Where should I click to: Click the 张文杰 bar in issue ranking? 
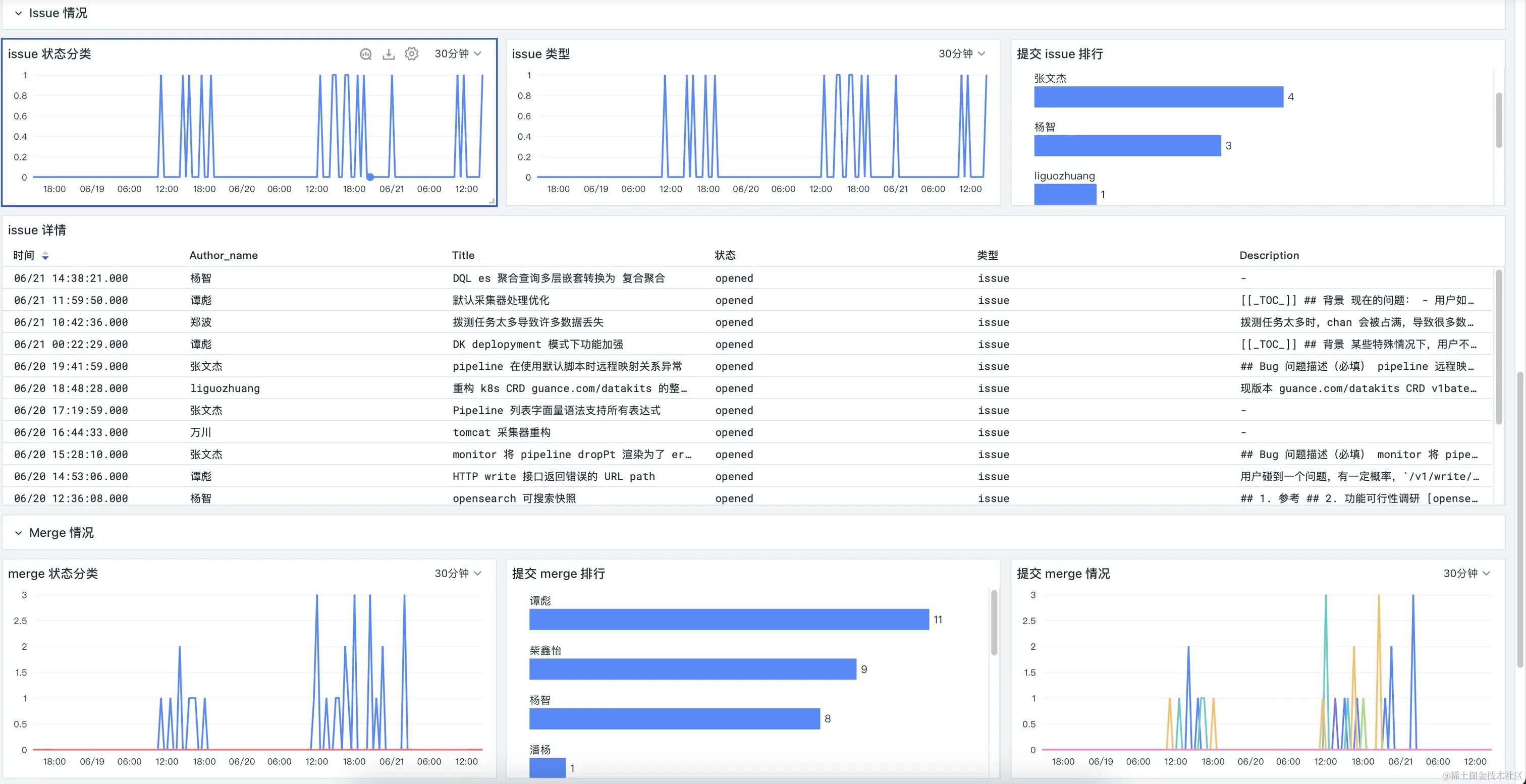coord(1158,97)
